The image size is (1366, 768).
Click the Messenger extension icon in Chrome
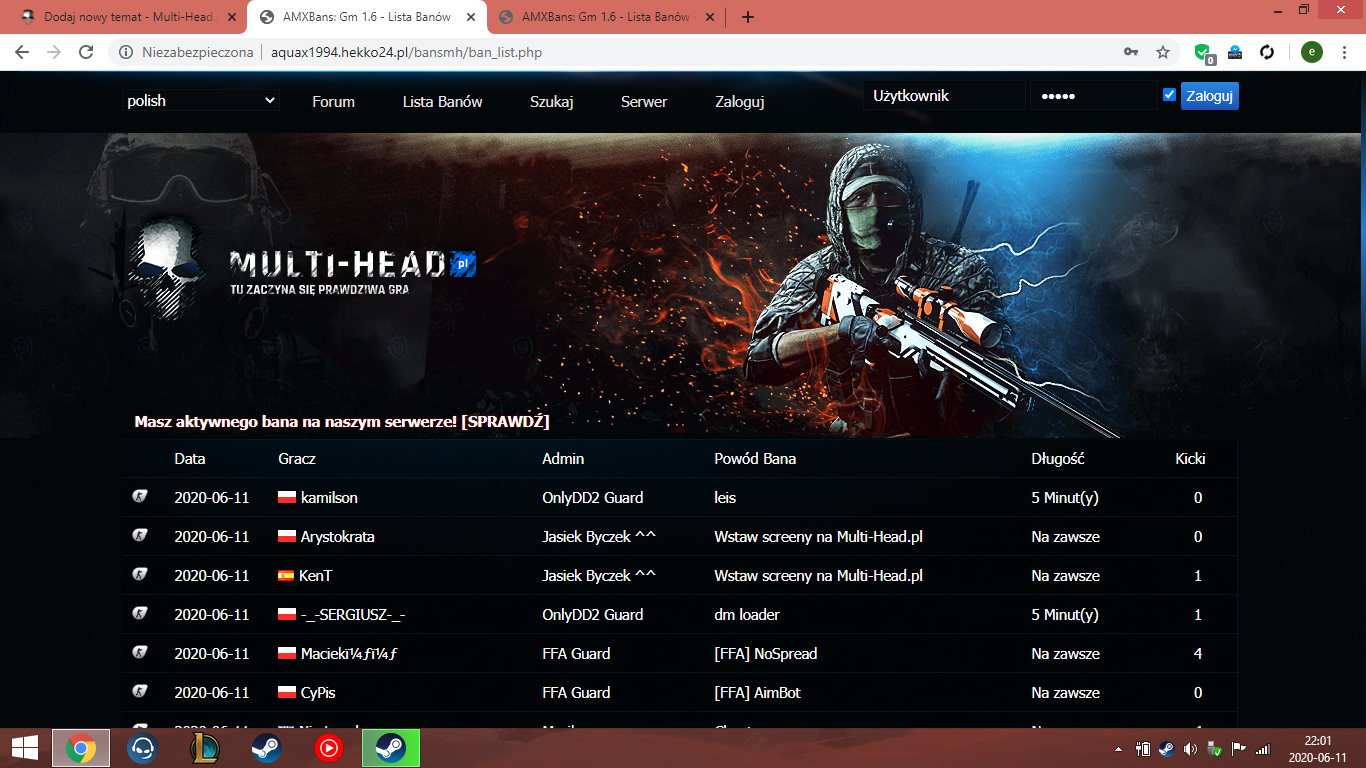pos(1235,52)
